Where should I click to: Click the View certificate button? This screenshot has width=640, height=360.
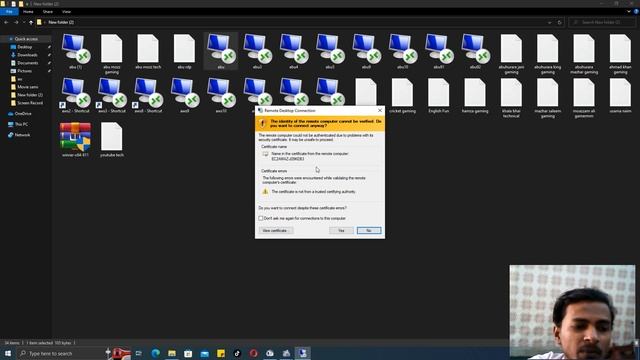276,231
